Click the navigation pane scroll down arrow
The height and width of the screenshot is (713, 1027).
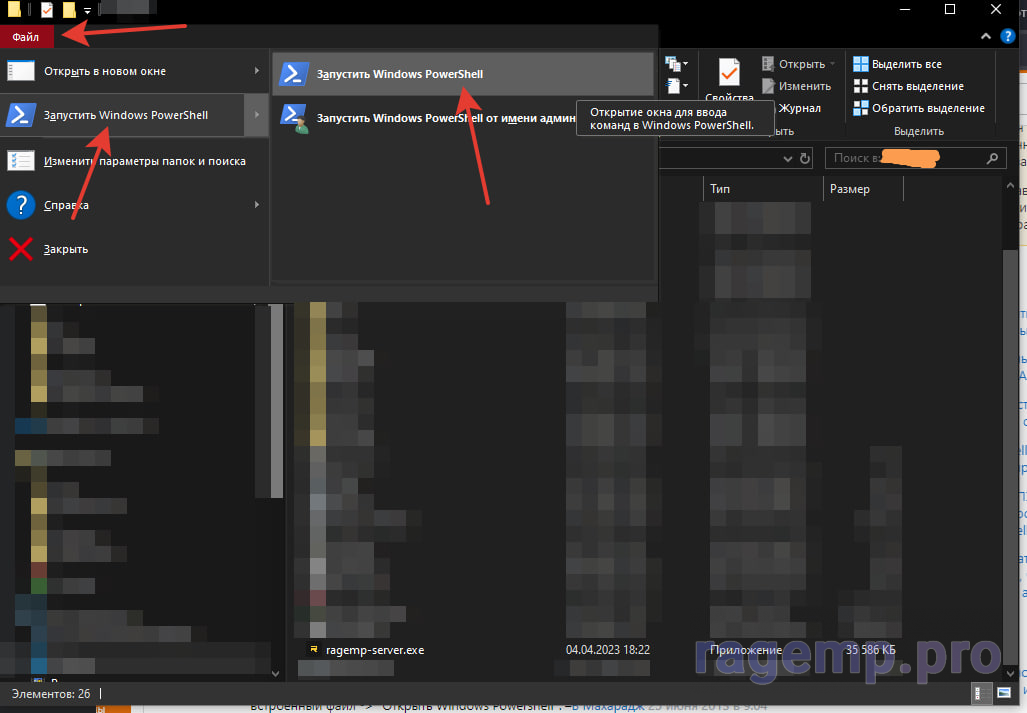[276, 673]
